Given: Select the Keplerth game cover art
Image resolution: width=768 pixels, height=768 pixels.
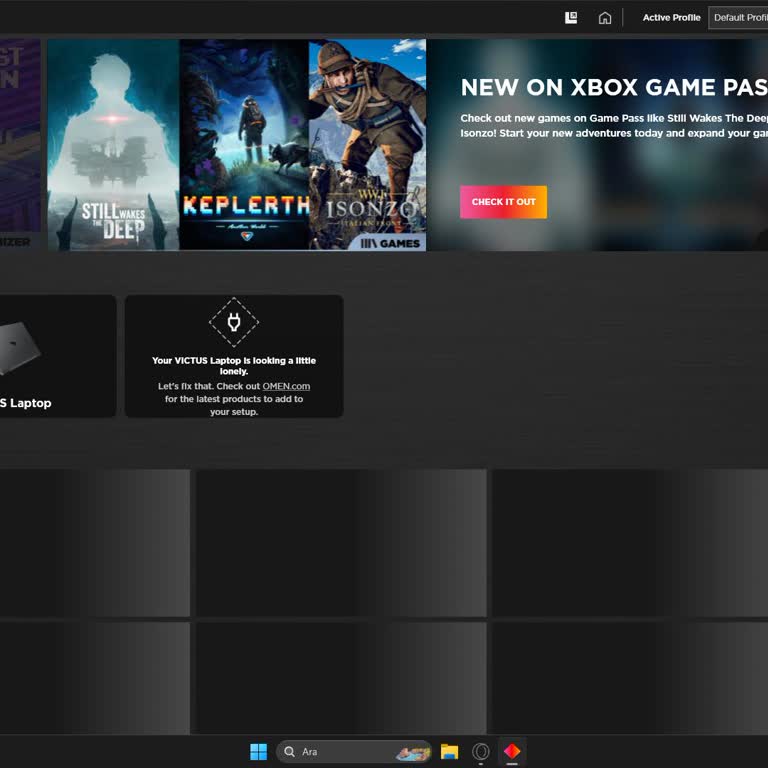Looking at the screenshot, I should tap(244, 145).
